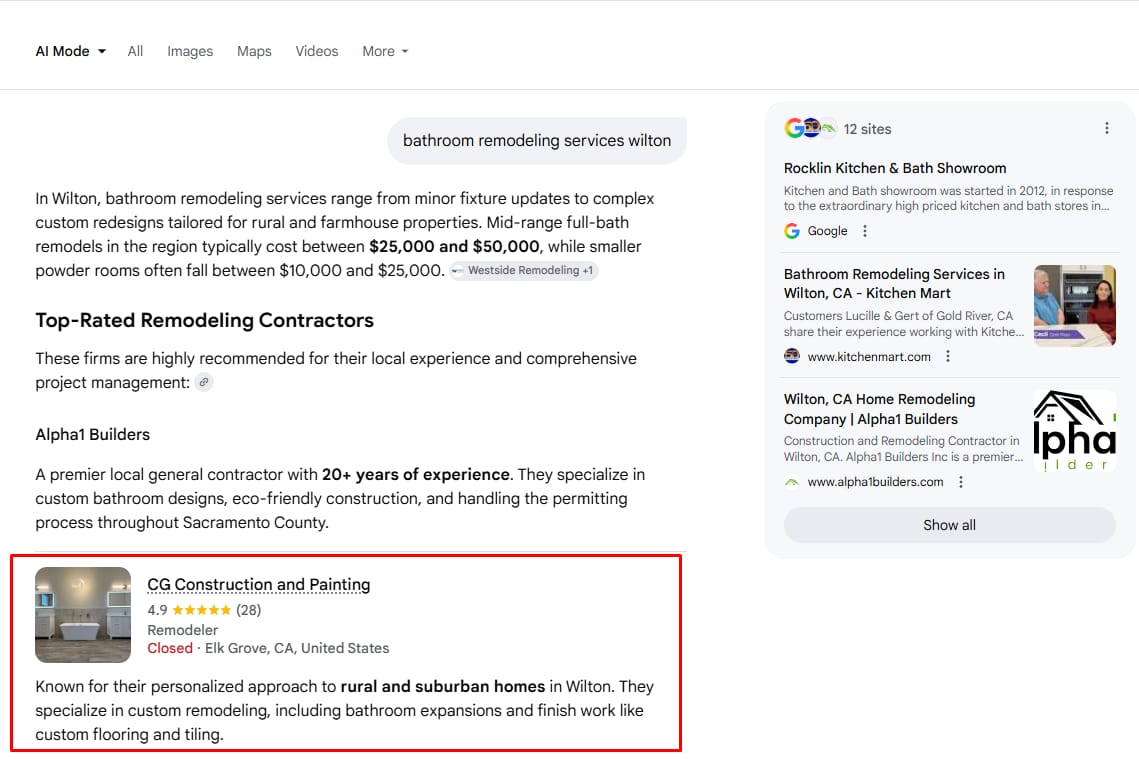This screenshot has height=759, width=1139.
Task: Click bold '$25,000 and $50,000' price text
Action: point(455,246)
